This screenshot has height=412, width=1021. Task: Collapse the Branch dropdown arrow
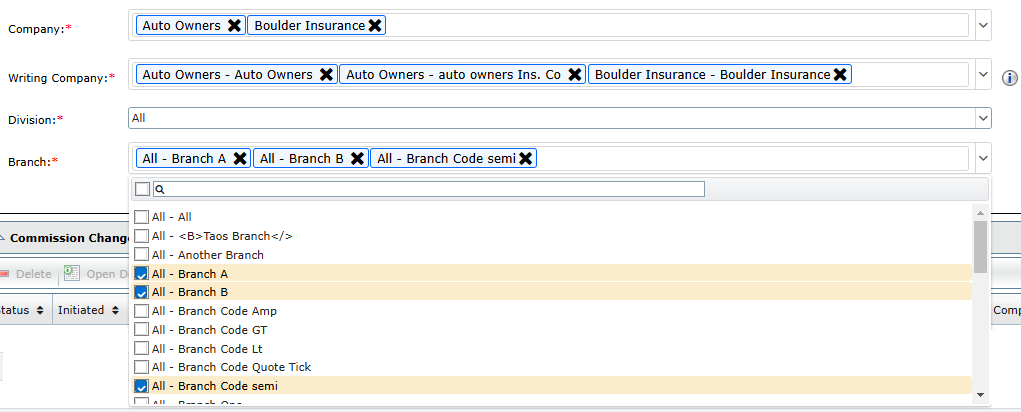pos(983,158)
